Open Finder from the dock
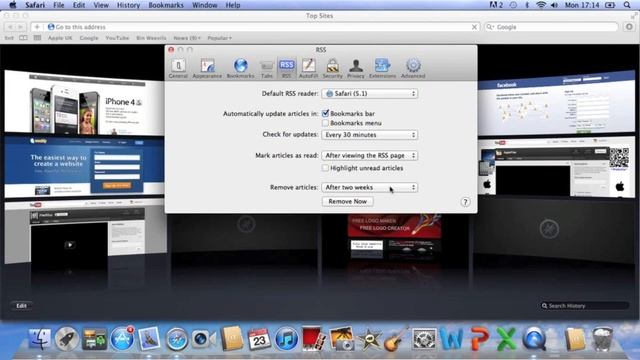Screen dimensions: 640x360 pos(40,339)
